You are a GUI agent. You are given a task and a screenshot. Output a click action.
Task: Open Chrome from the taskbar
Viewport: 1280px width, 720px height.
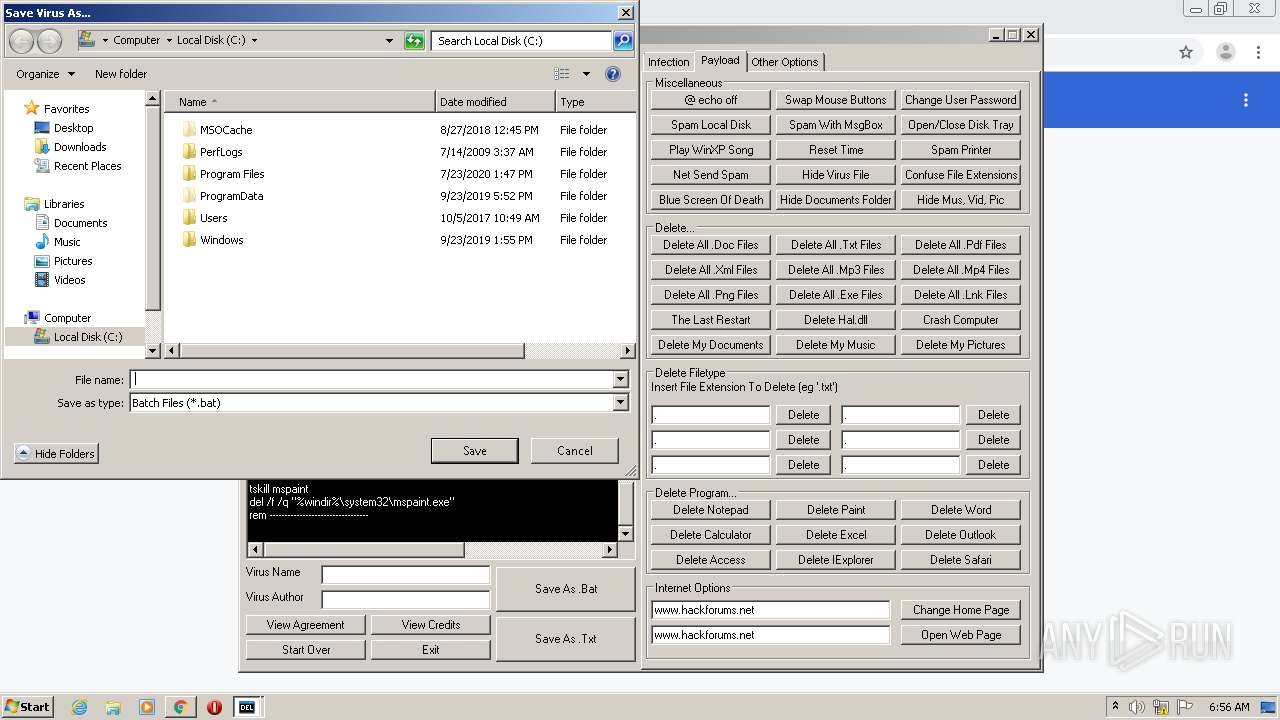point(180,707)
